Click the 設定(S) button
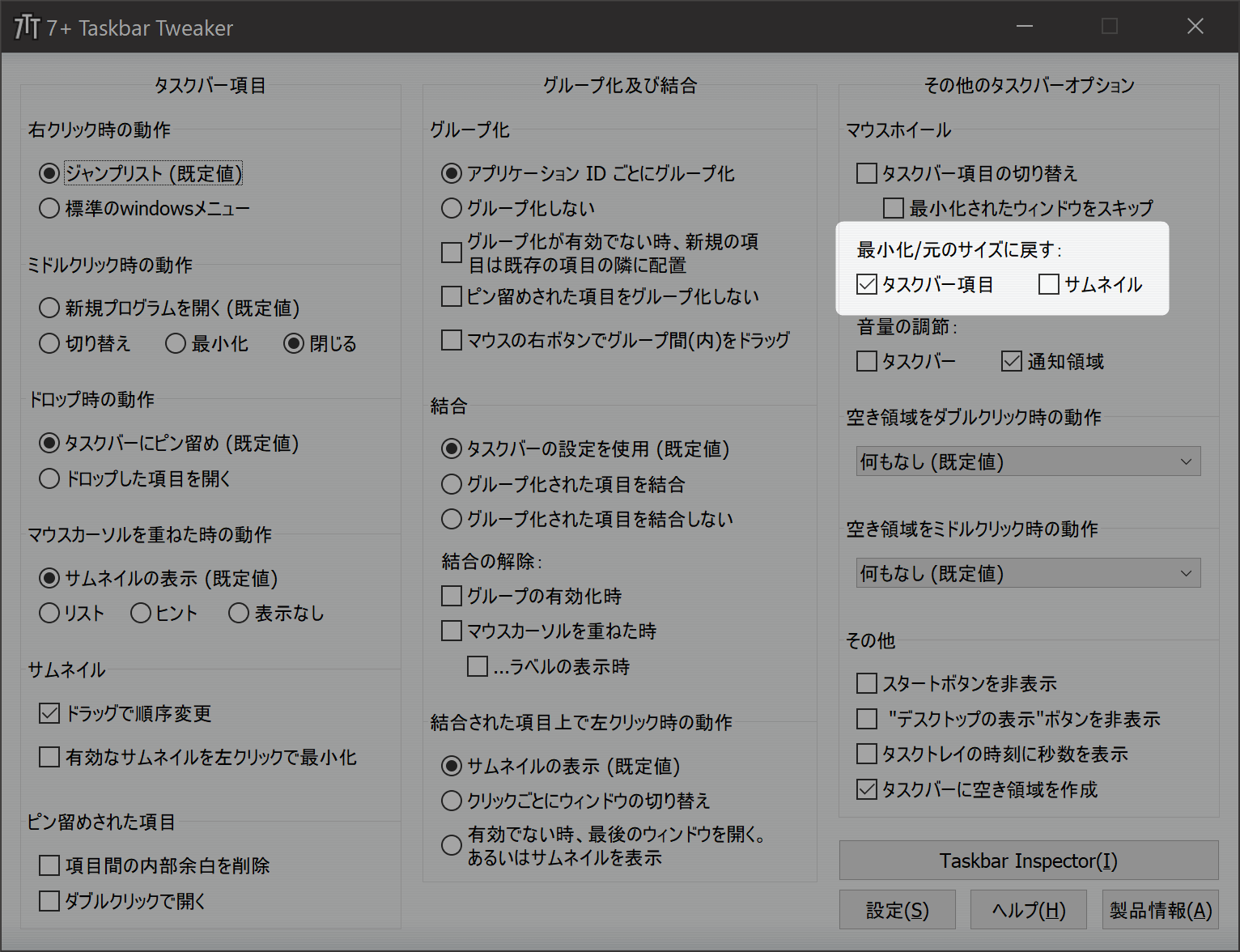This screenshot has height=952, width=1240. point(898,910)
